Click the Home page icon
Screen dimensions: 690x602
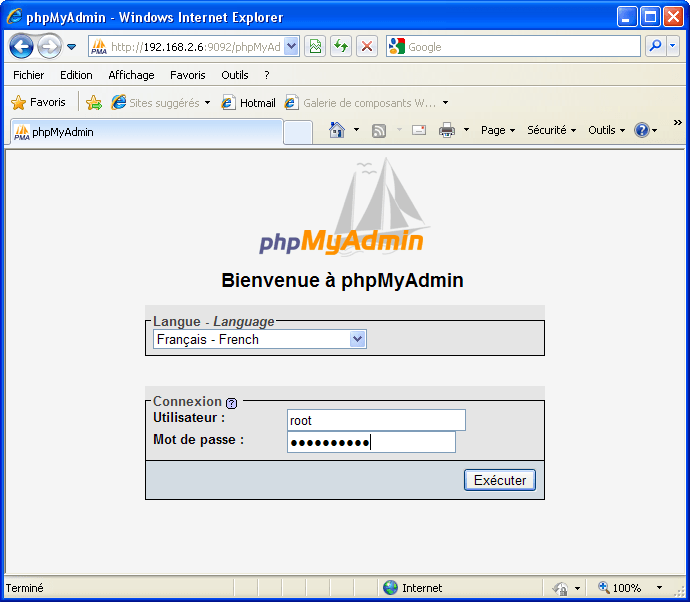click(x=337, y=130)
